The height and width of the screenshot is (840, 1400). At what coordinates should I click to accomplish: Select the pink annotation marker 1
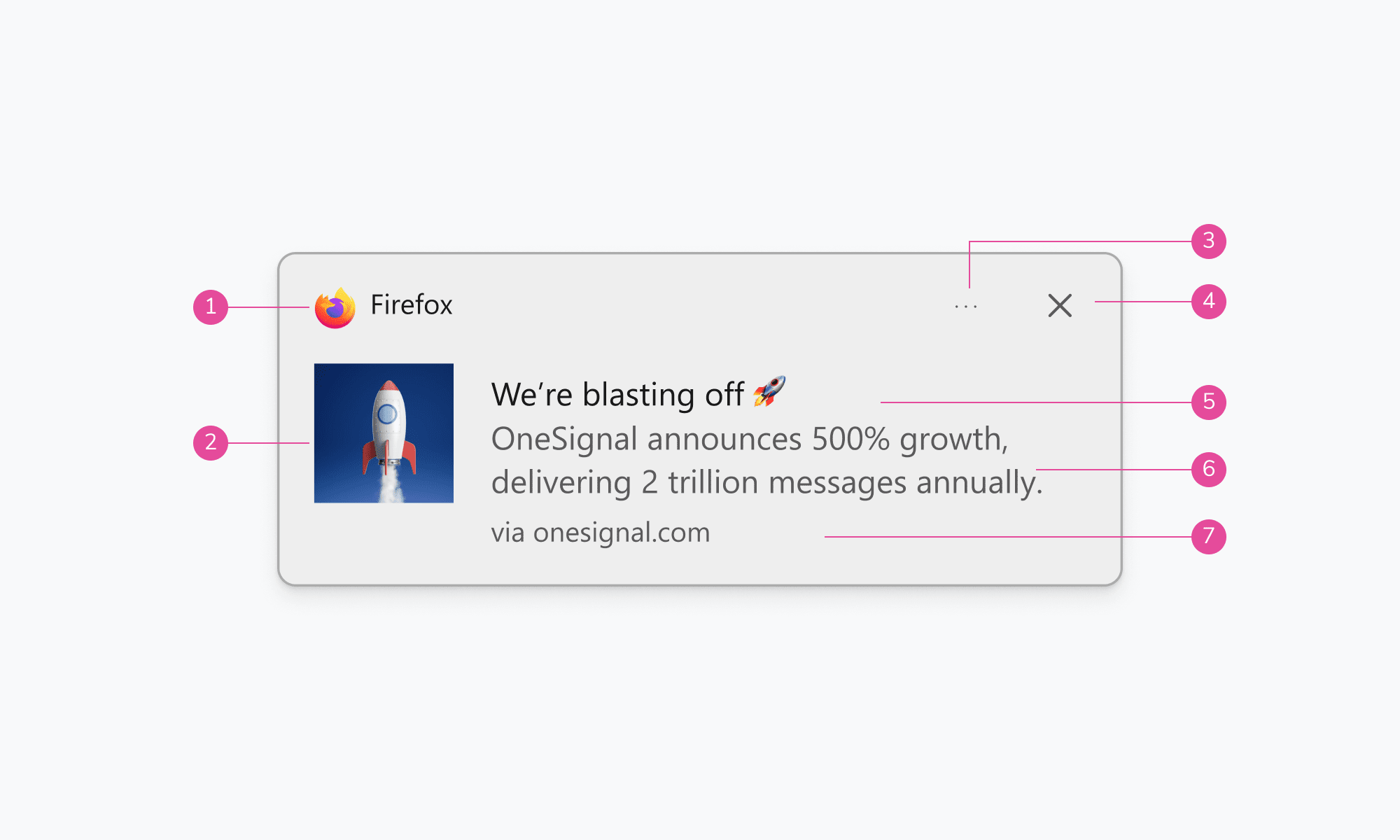211,307
